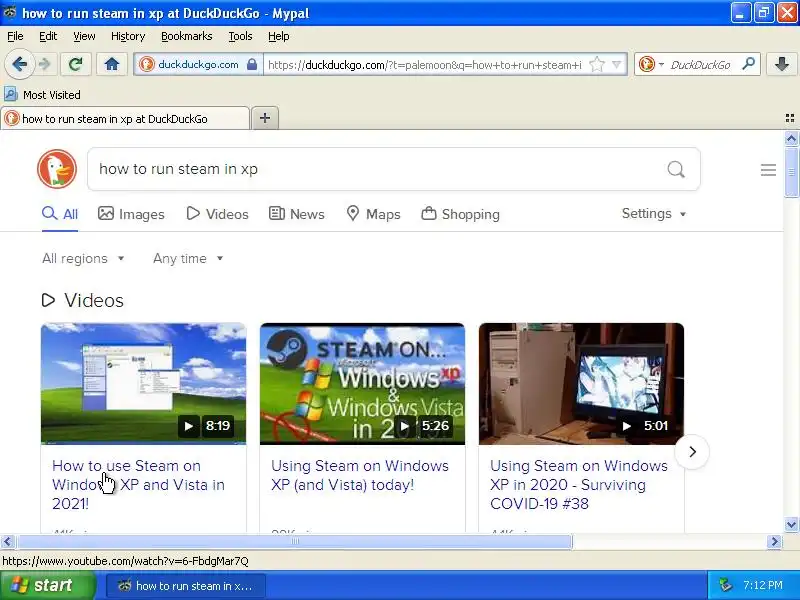
Task: Open 'Surviving COVID-19 #38' video link
Action: (x=579, y=485)
